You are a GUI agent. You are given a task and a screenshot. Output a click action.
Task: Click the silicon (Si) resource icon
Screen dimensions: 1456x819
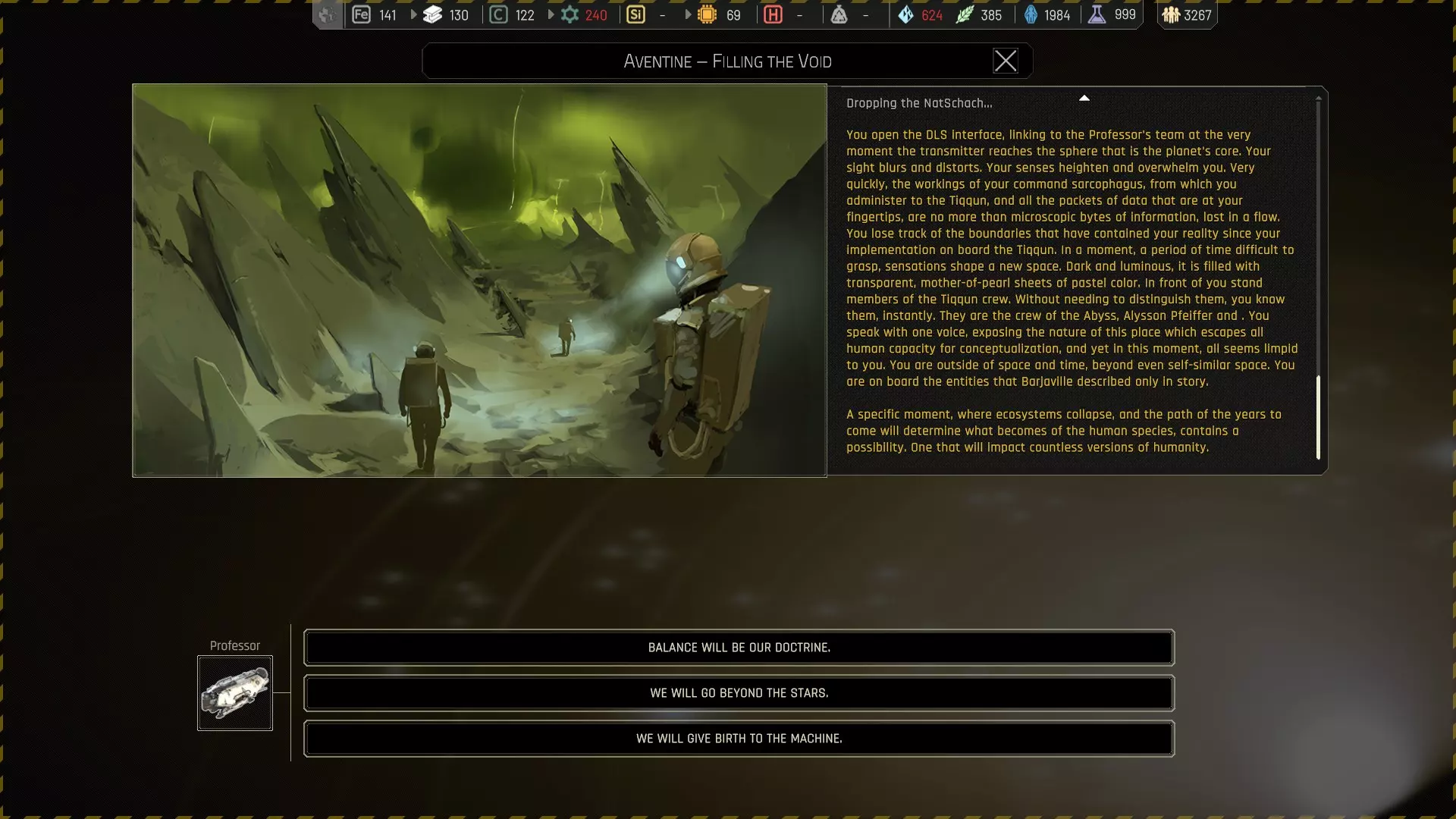(x=635, y=14)
